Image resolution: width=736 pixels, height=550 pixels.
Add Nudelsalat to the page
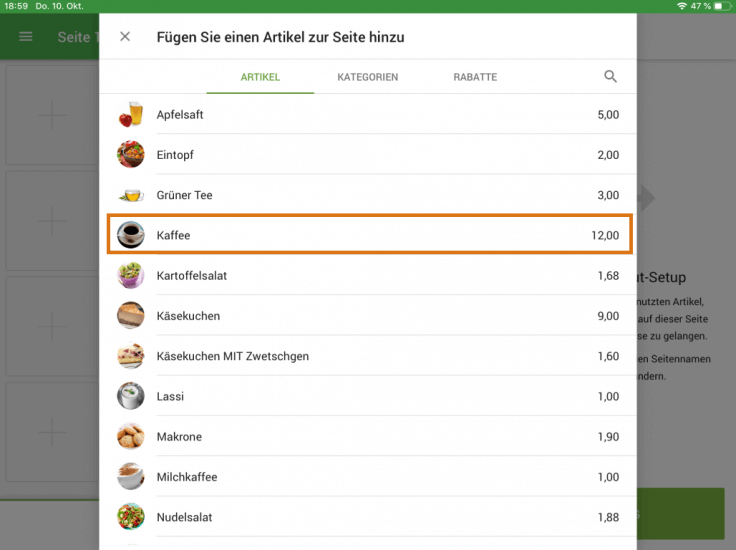pyautogui.click(x=184, y=517)
